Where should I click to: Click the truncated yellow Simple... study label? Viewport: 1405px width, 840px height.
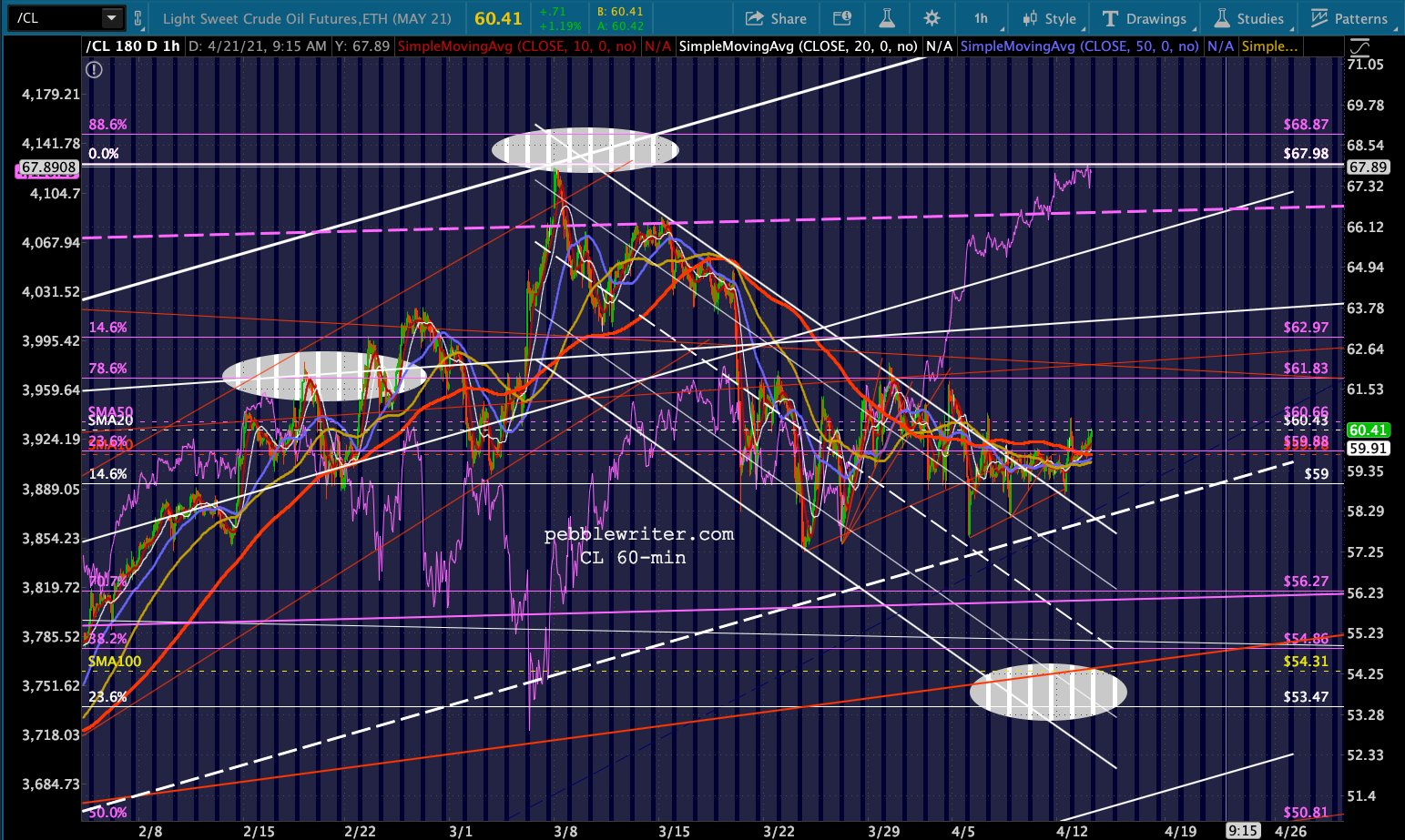(1269, 46)
